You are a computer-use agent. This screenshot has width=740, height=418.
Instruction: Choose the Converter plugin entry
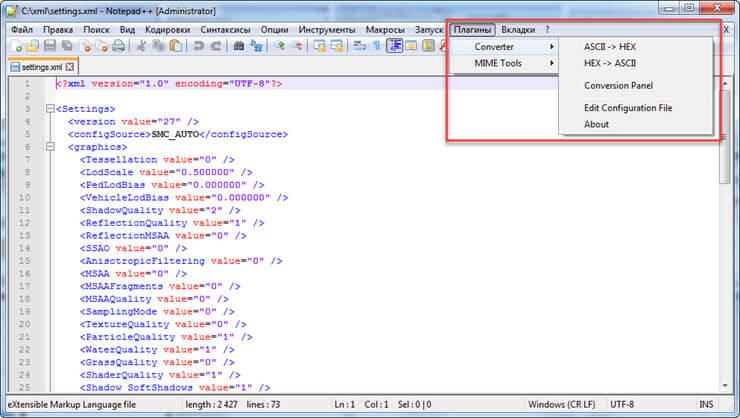coord(505,47)
